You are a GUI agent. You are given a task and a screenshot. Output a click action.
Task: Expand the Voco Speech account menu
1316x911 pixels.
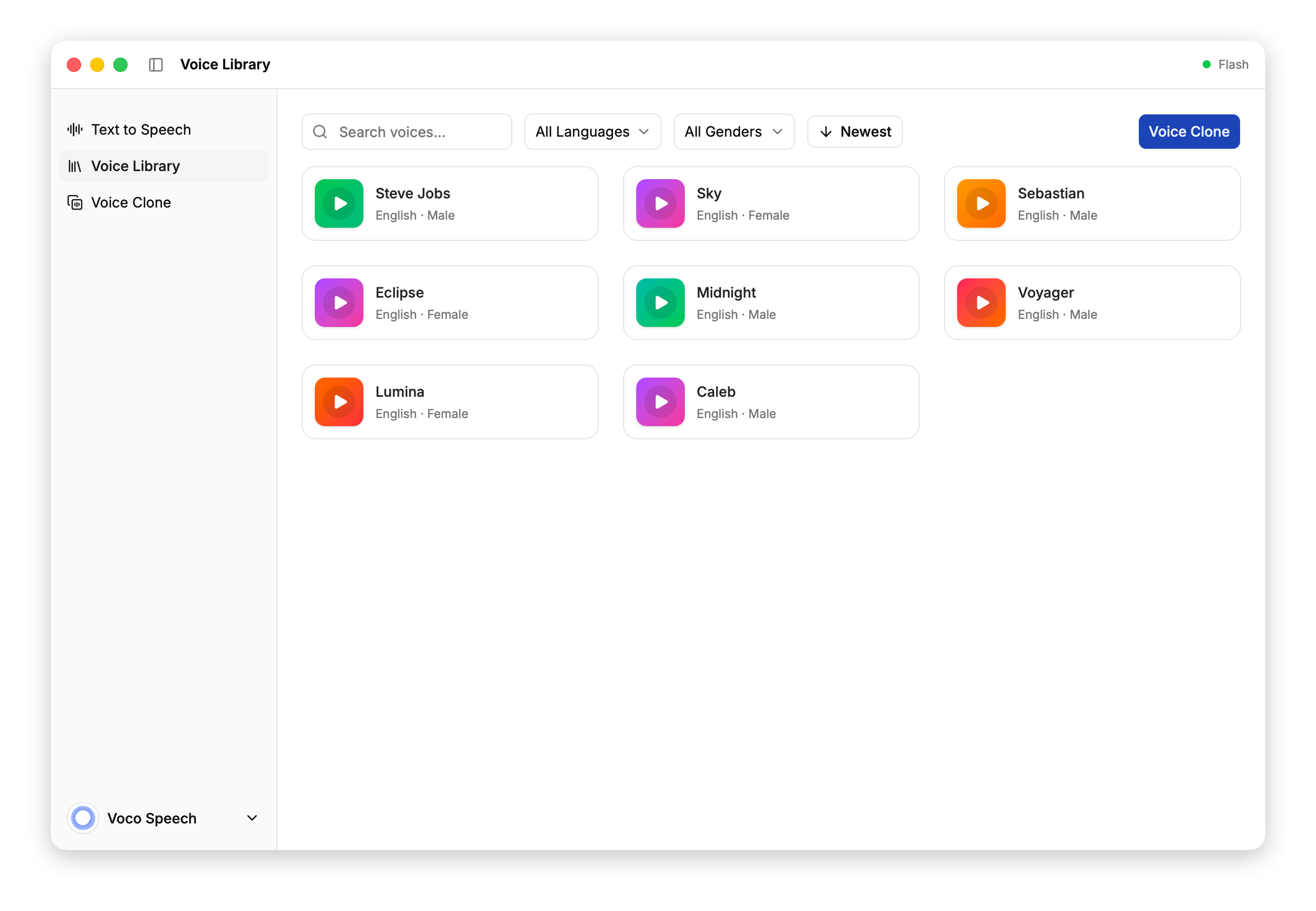(252, 818)
